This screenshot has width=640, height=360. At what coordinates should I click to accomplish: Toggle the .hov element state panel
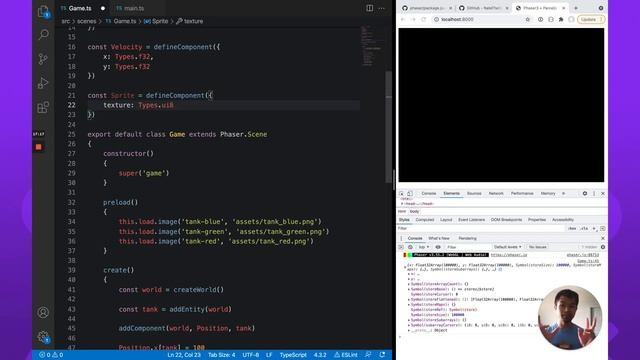click(572, 229)
